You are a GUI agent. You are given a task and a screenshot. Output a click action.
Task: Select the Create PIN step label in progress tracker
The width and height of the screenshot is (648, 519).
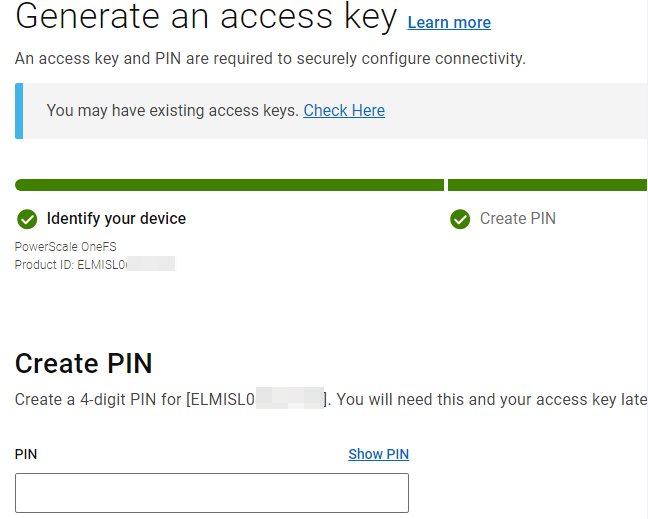tap(517, 219)
